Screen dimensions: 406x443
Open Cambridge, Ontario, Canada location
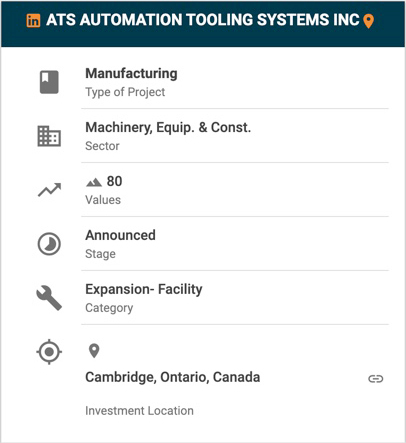pyautogui.click(x=173, y=377)
